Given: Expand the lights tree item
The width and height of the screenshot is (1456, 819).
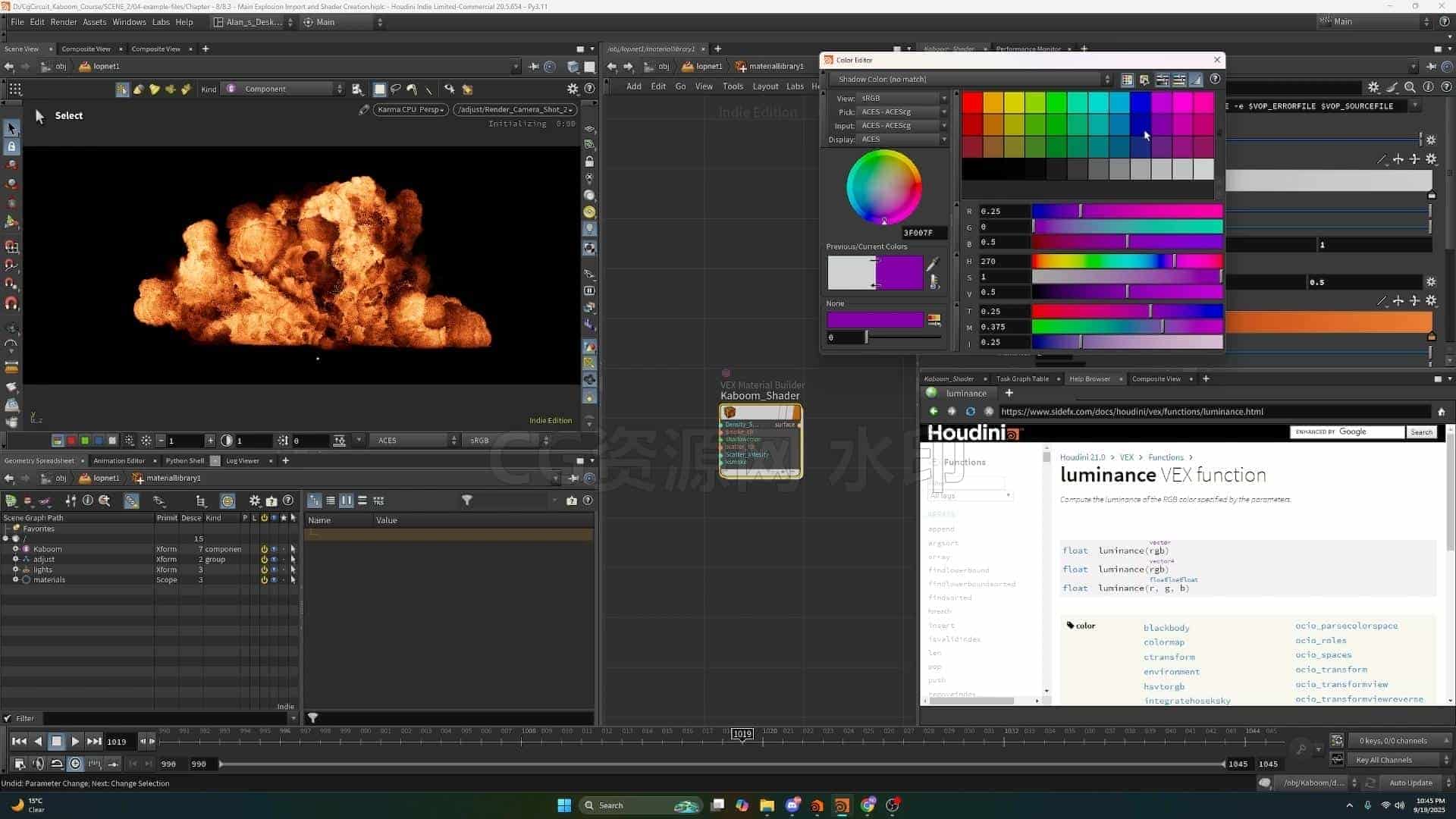Looking at the screenshot, I should click(x=15, y=570).
